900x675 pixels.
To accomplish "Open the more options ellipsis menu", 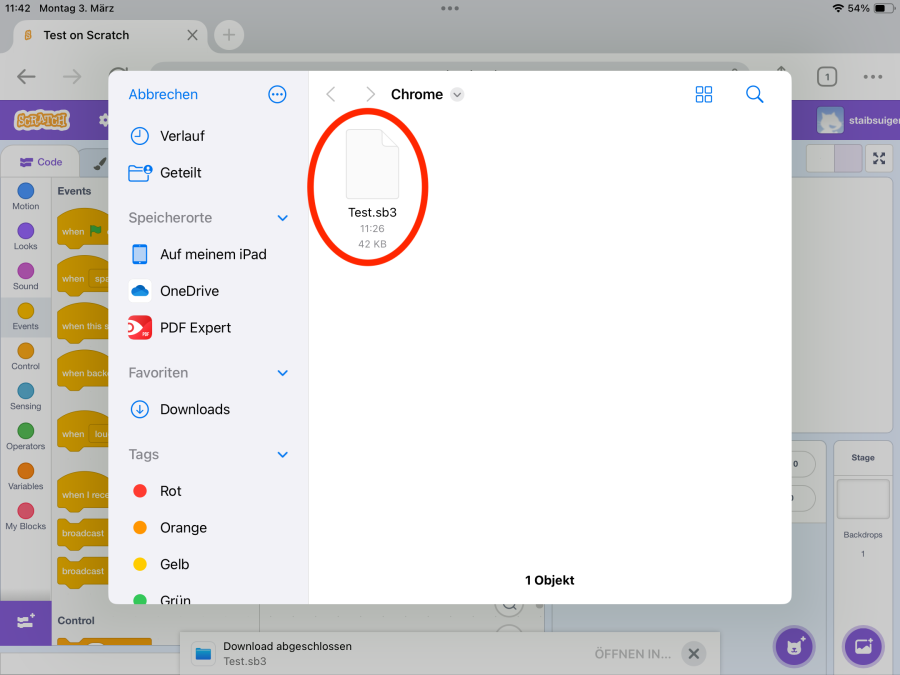I will [277, 94].
